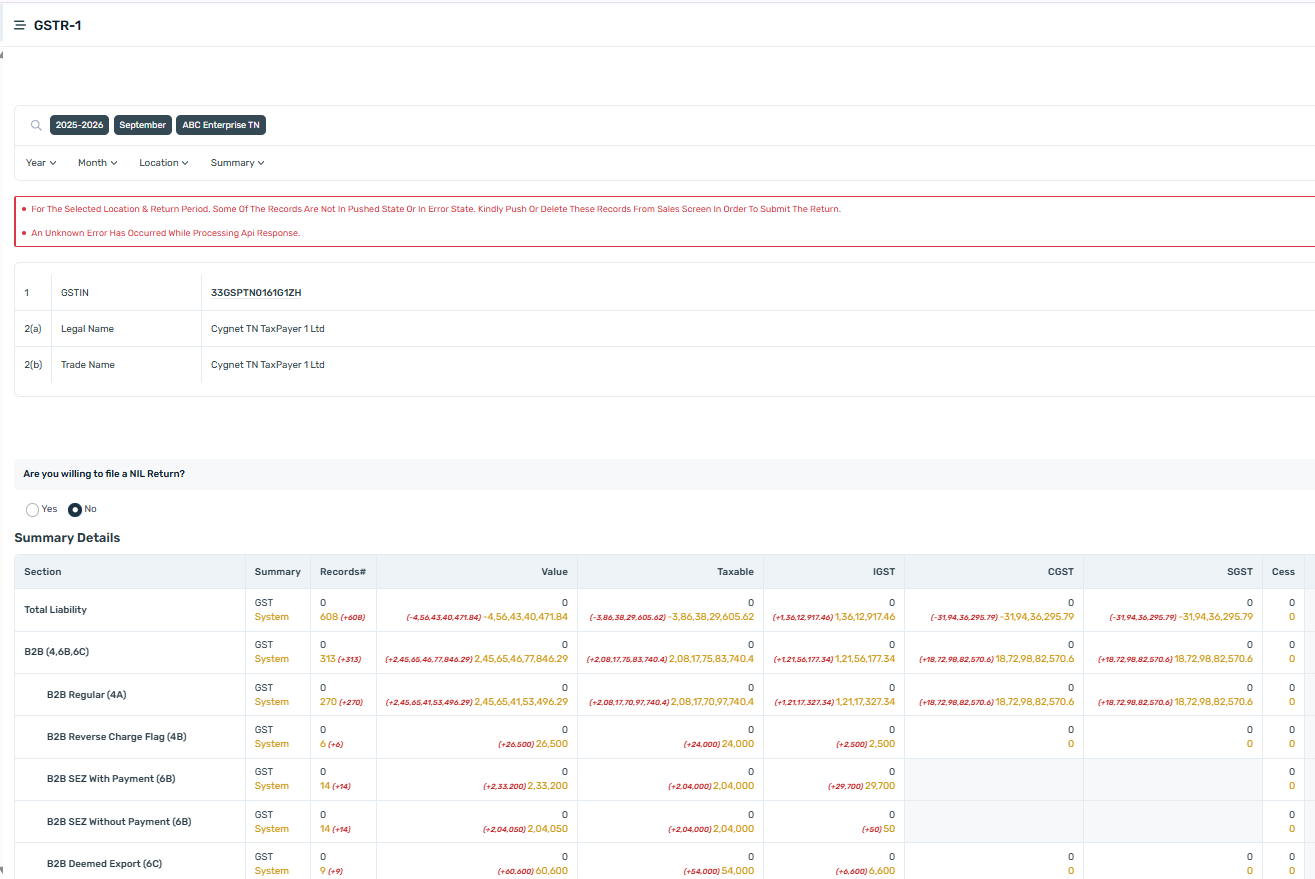Open the 313 system records for B2B
Image resolution: width=1315 pixels, height=879 pixels.
(x=328, y=659)
